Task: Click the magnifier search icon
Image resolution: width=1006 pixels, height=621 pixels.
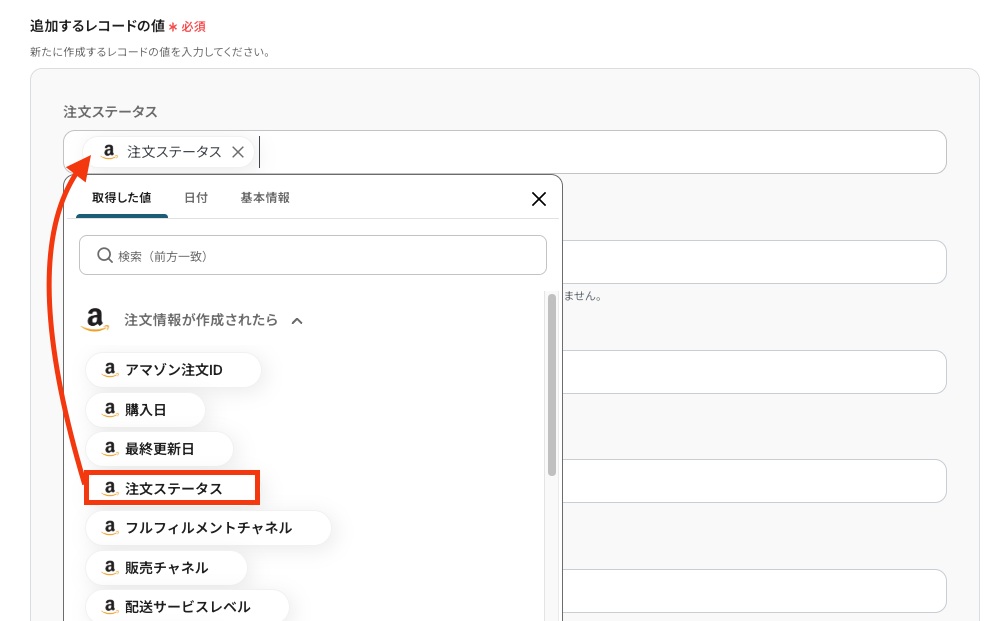Action: 105,255
